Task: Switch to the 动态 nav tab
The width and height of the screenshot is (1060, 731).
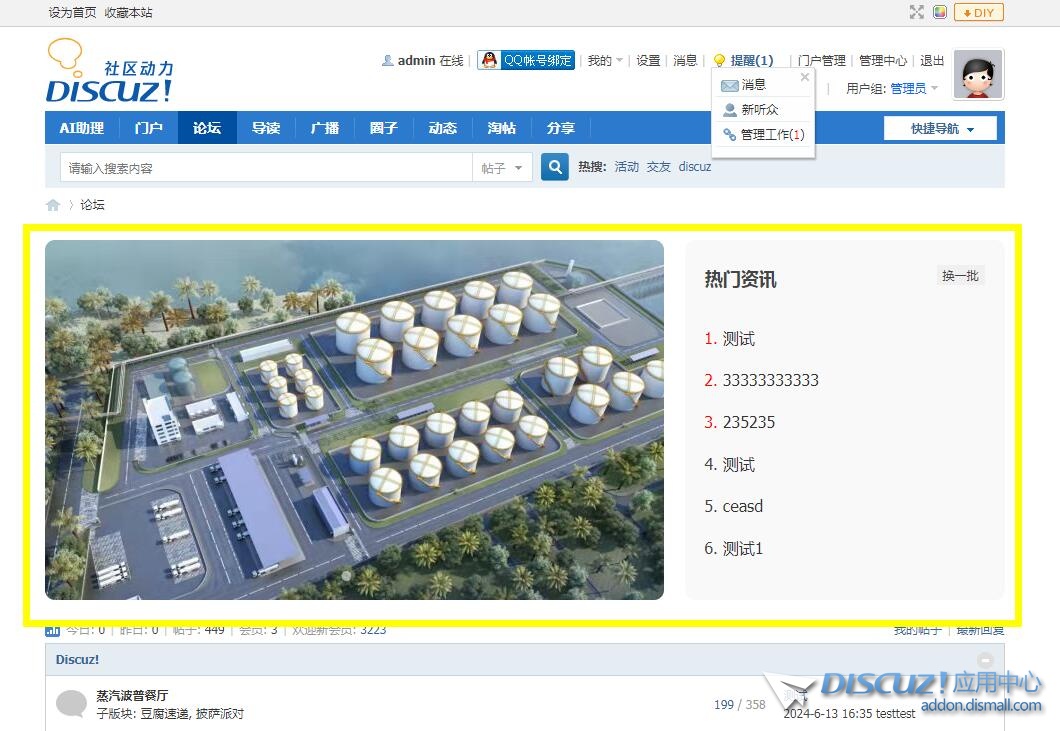Action: pos(443,128)
